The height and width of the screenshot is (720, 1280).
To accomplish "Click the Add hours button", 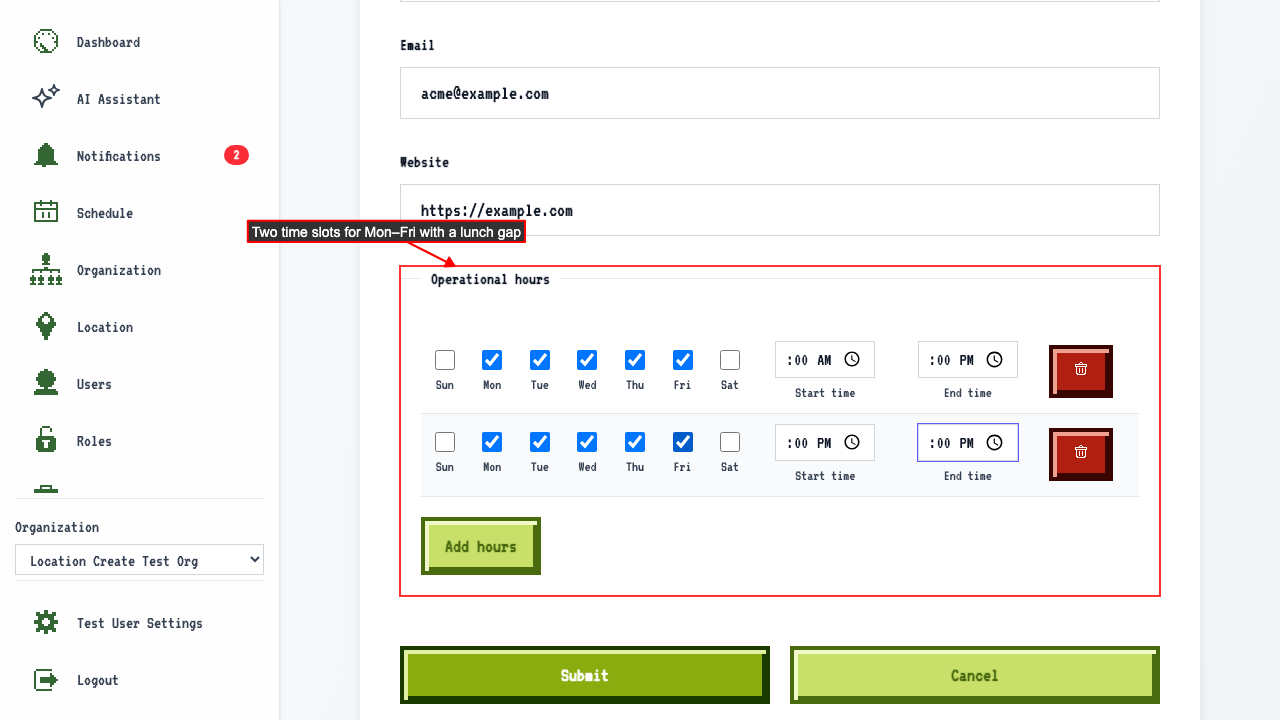I will click(481, 546).
